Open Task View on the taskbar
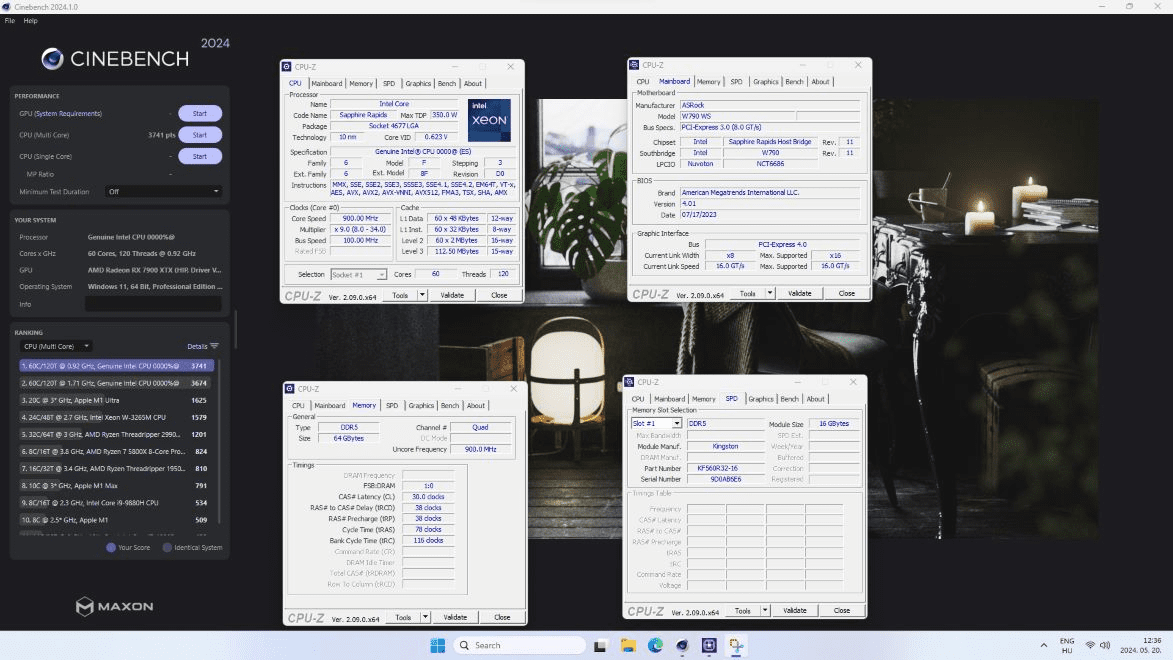The image size is (1173, 660). [600, 645]
